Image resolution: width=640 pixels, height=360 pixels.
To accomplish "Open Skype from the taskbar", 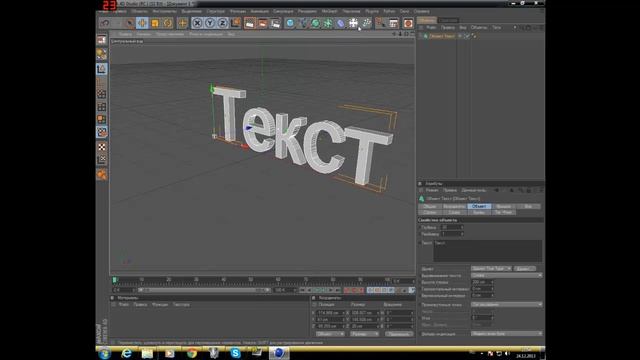I will (236, 353).
